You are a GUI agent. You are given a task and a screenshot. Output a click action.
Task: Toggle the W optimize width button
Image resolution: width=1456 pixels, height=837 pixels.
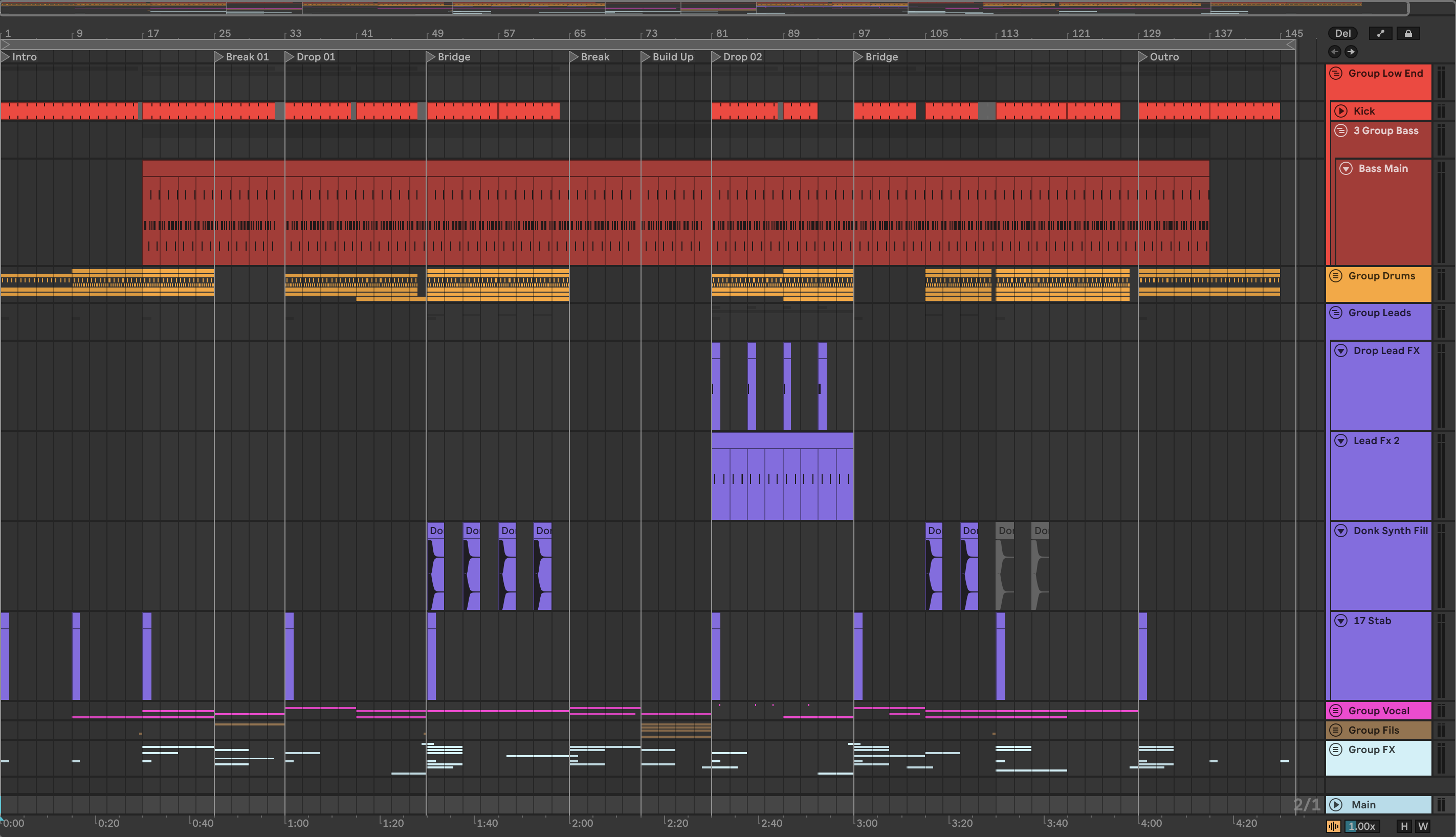point(1423,826)
